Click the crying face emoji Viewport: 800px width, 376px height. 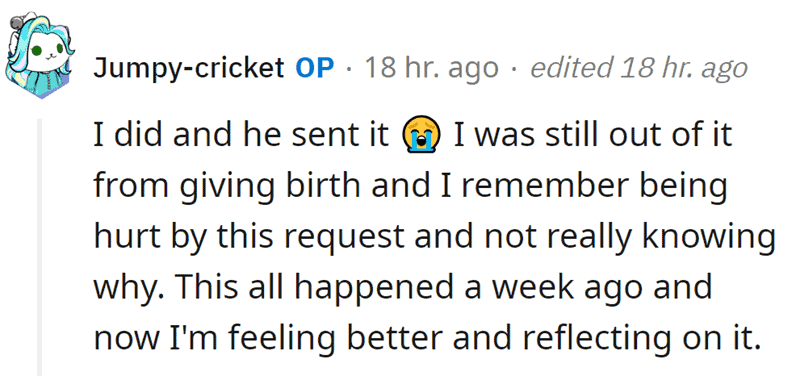pyautogui.click(x=421, y=136)
